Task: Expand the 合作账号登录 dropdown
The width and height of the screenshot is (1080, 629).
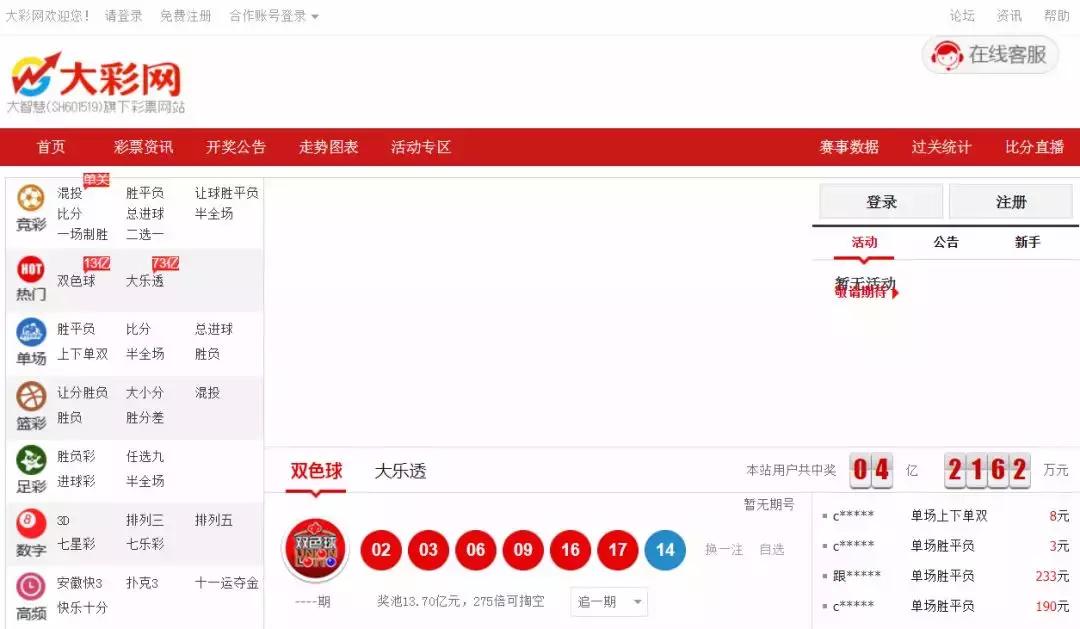Action: (x=268, y=16)
